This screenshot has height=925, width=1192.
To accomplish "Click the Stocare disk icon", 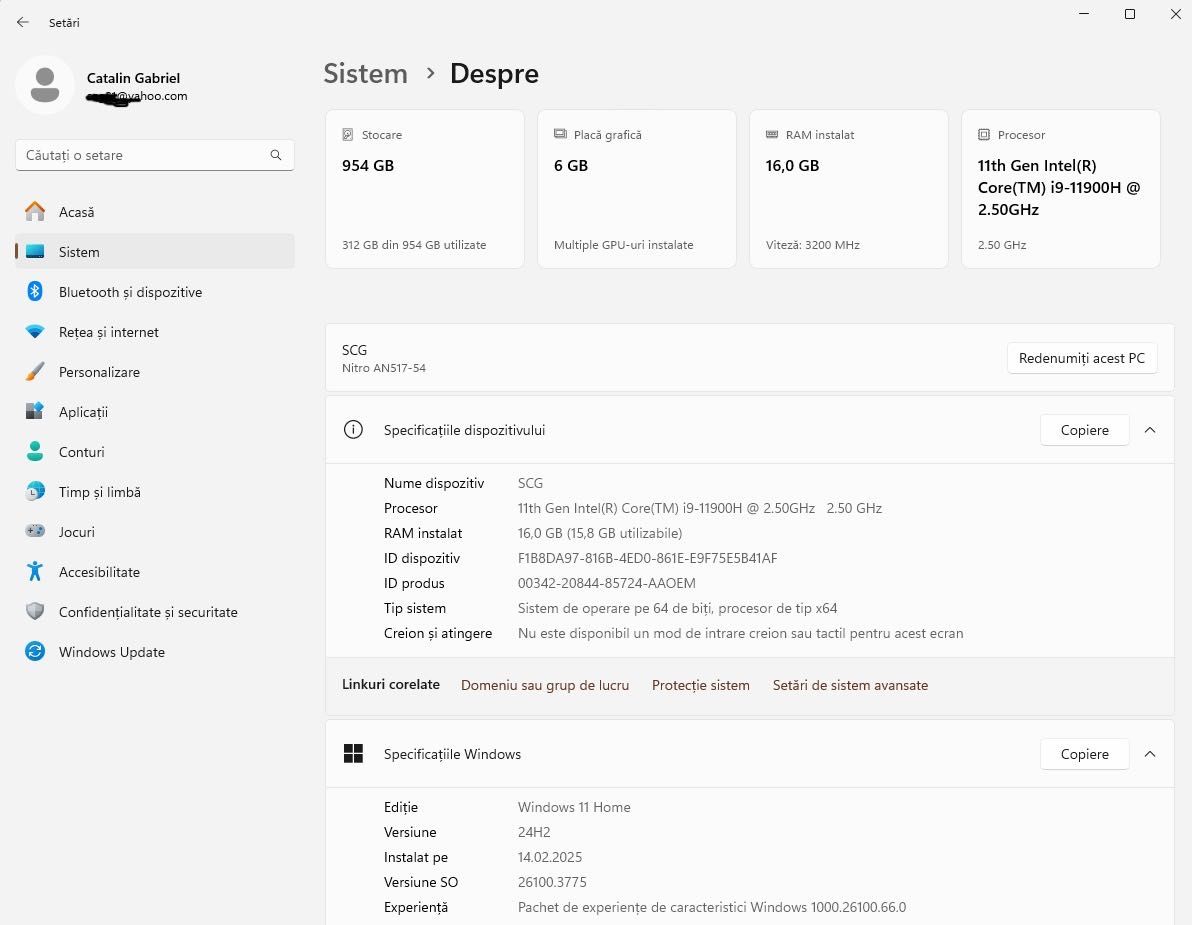I will click(348, 135).
